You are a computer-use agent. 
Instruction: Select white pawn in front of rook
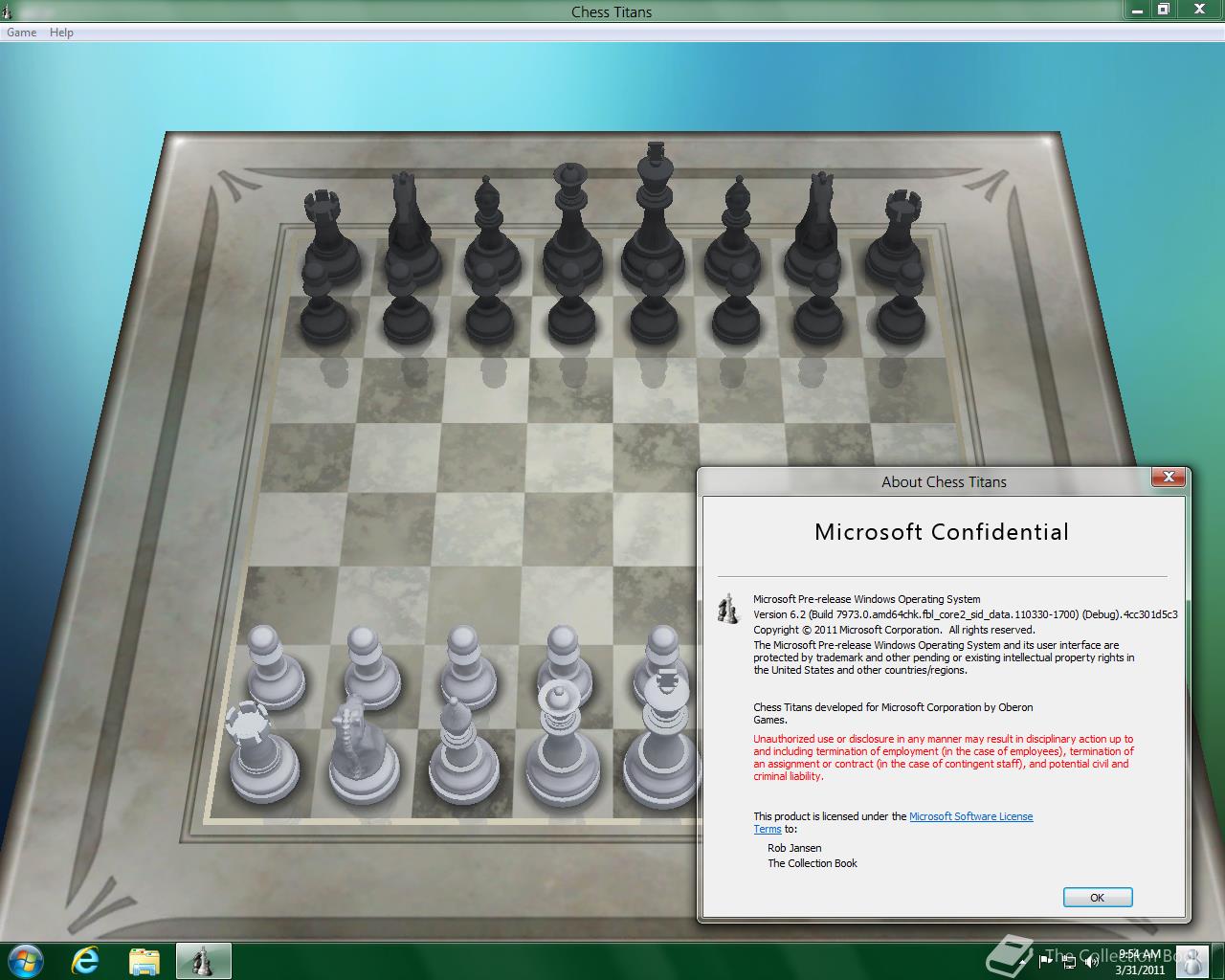(273, 667)
